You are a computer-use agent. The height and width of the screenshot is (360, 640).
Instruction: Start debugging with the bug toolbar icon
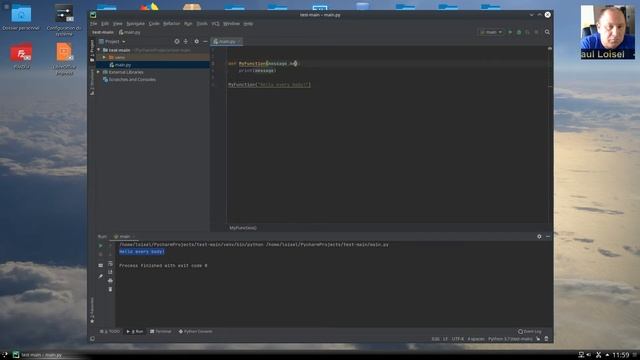(x=519, y=32)
